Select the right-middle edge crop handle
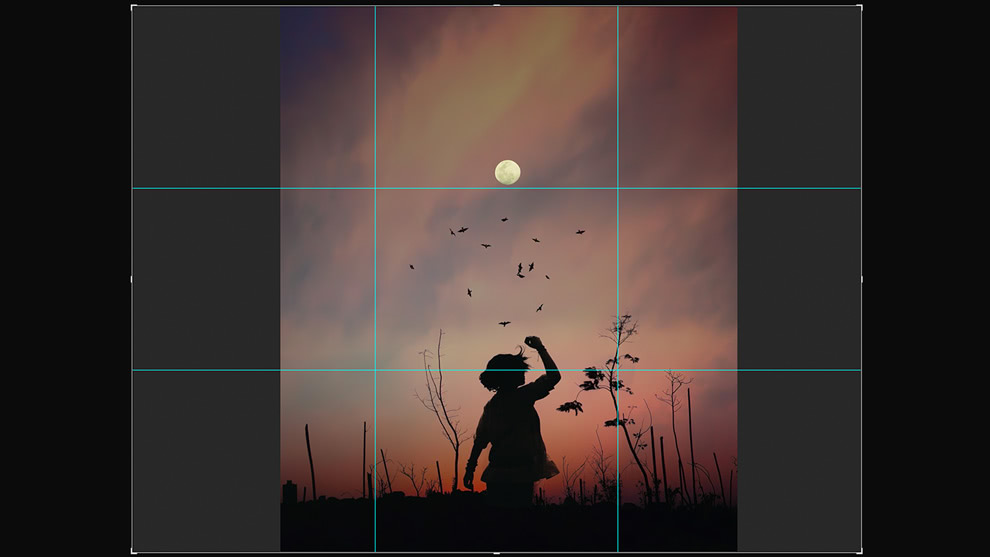 pos(861,279)
